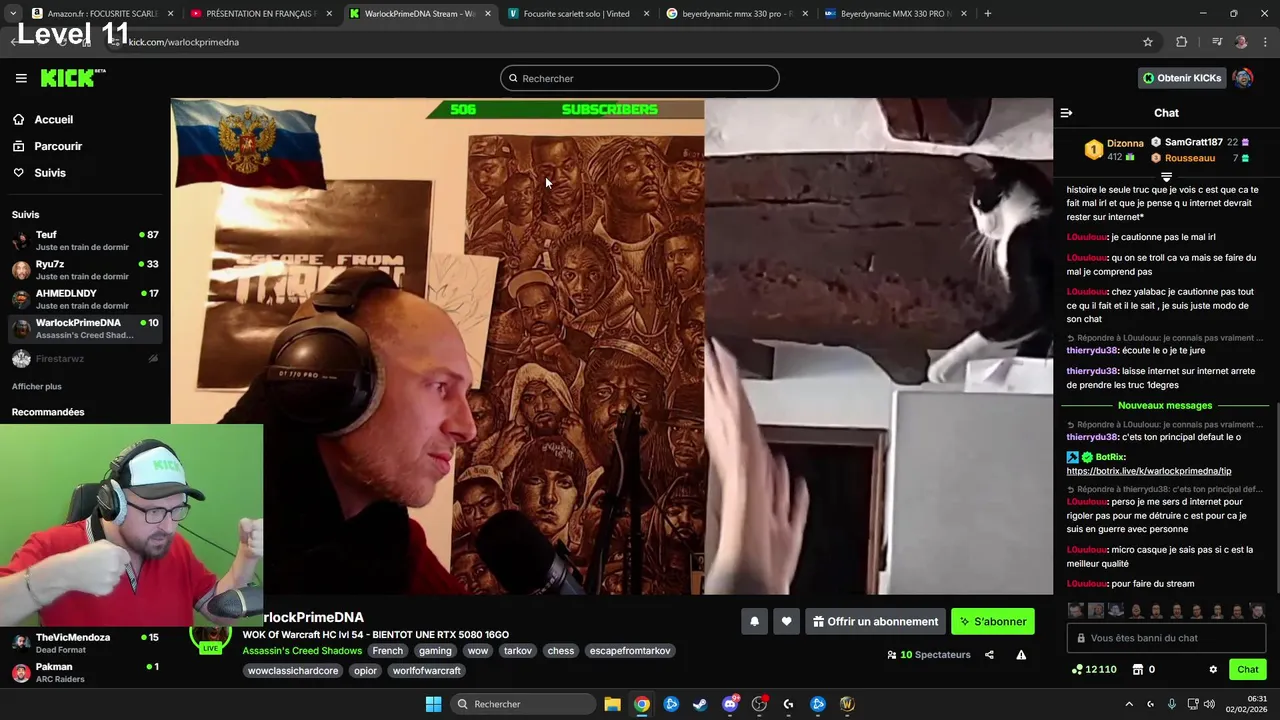1280x720 pixels.
Task: Select the wow tag
Action: pyautogui.click(x=478, y=651)
